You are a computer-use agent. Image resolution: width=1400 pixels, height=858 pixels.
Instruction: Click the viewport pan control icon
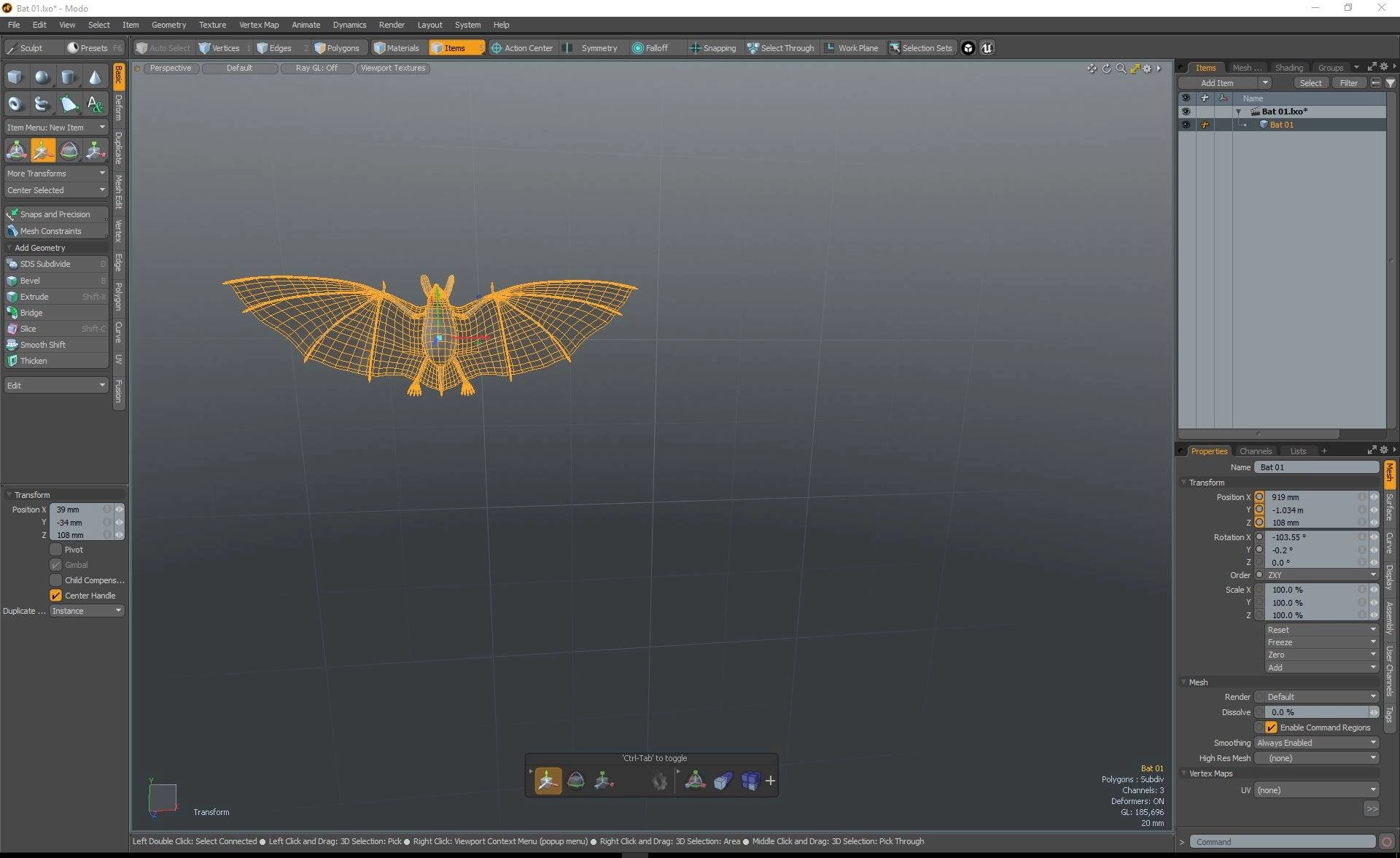pyautogui.click(x=1092, y=69)
